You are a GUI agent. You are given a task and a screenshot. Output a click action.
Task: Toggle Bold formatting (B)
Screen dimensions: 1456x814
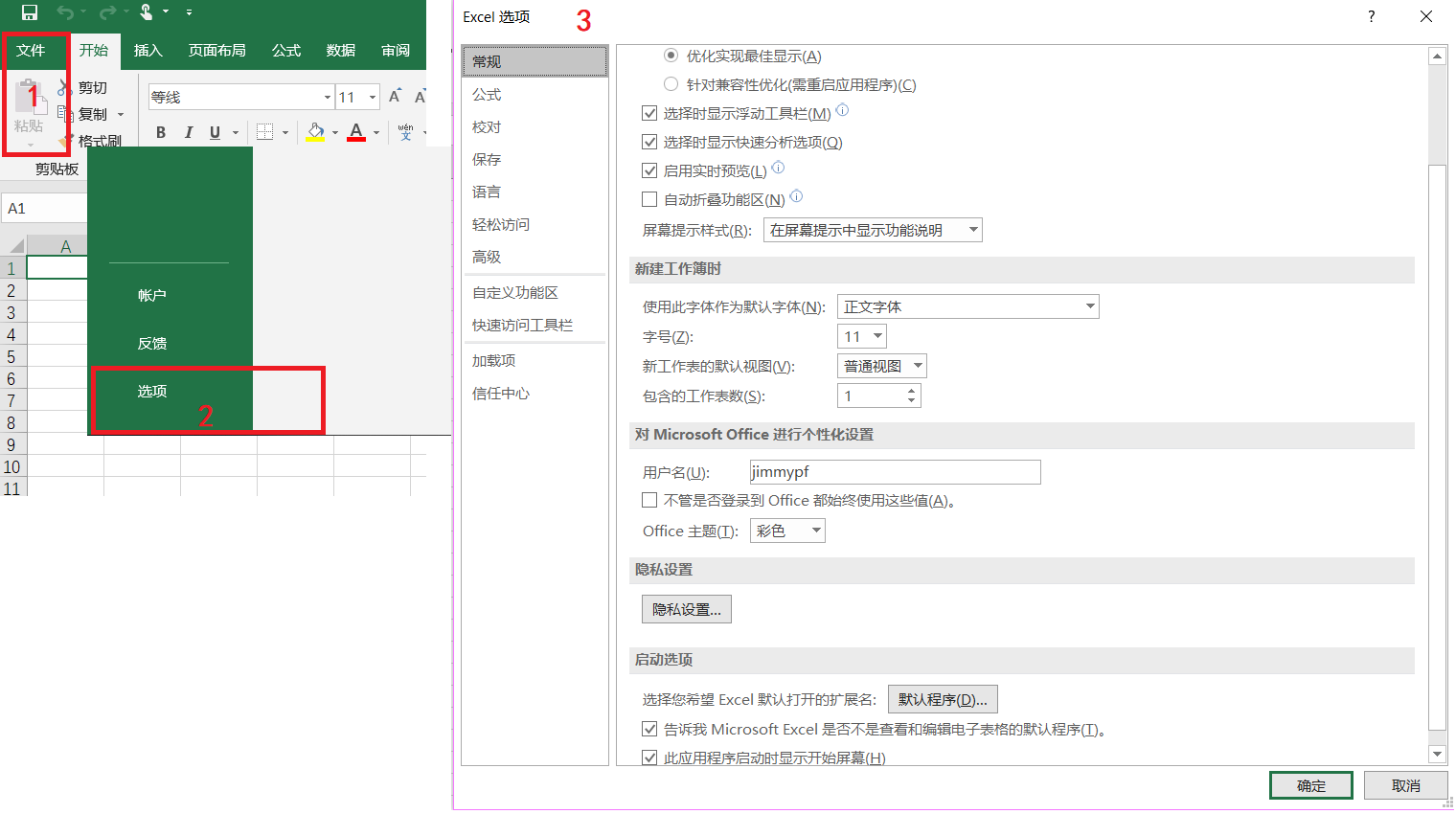161,132
